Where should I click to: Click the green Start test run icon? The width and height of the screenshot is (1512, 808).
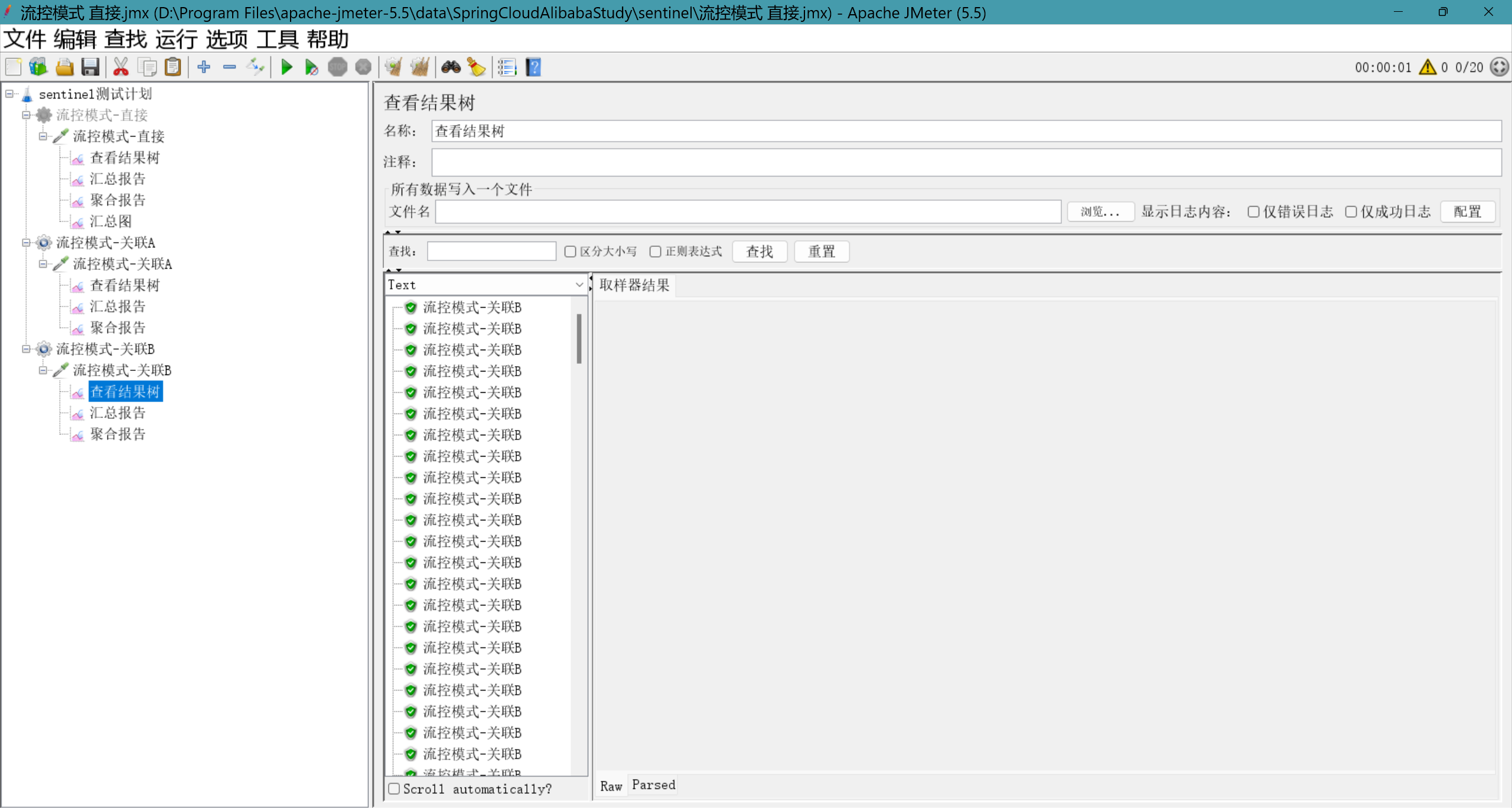click(x=286, y=67)
